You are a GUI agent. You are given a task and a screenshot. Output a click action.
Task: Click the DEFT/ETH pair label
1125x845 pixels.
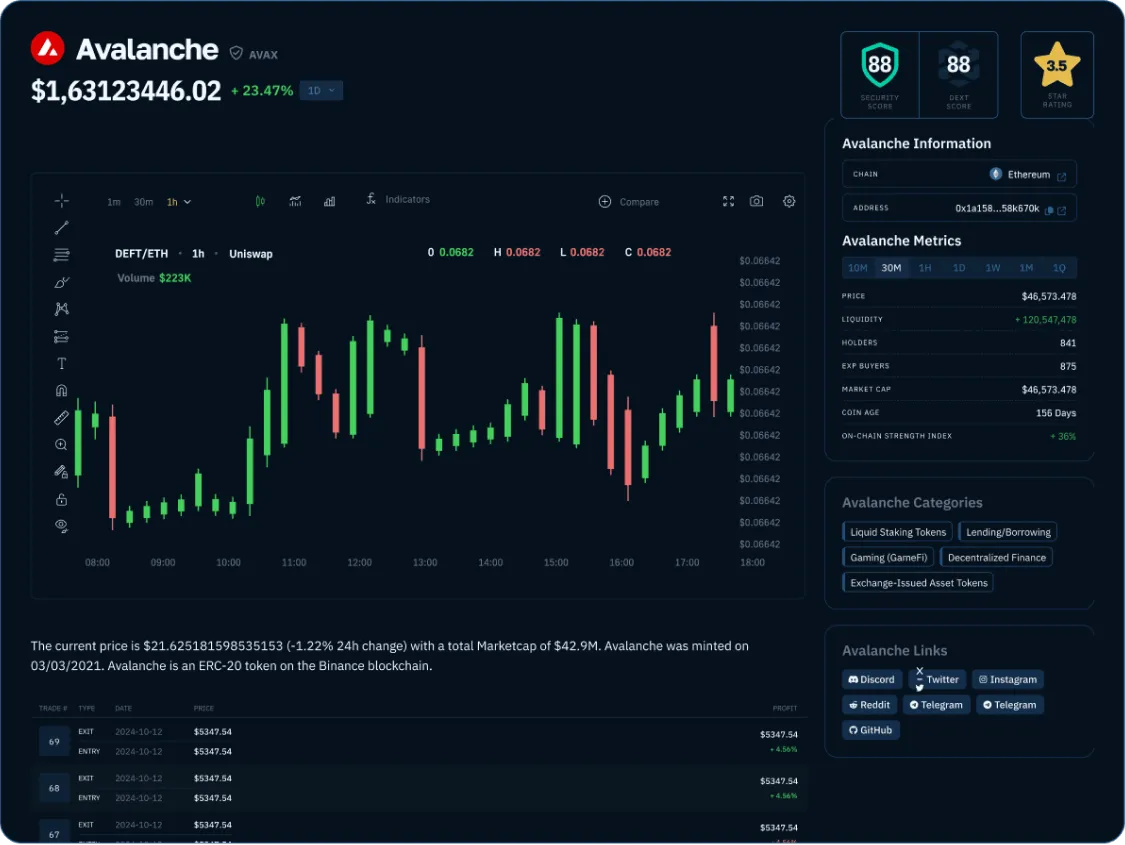[x=141, y=254]
